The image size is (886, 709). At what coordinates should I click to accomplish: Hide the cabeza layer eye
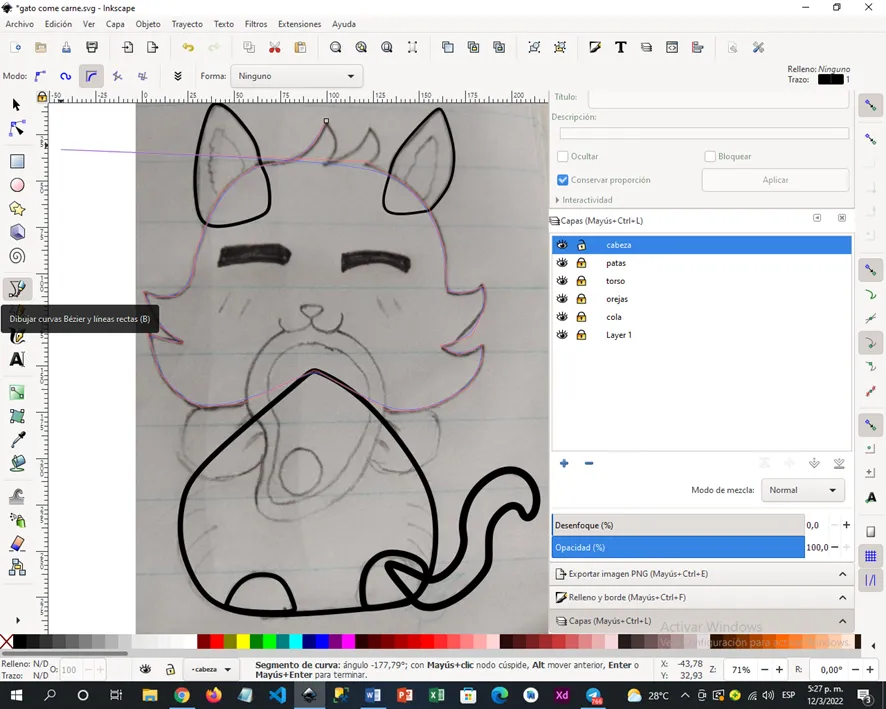click(x=562, y=245)
